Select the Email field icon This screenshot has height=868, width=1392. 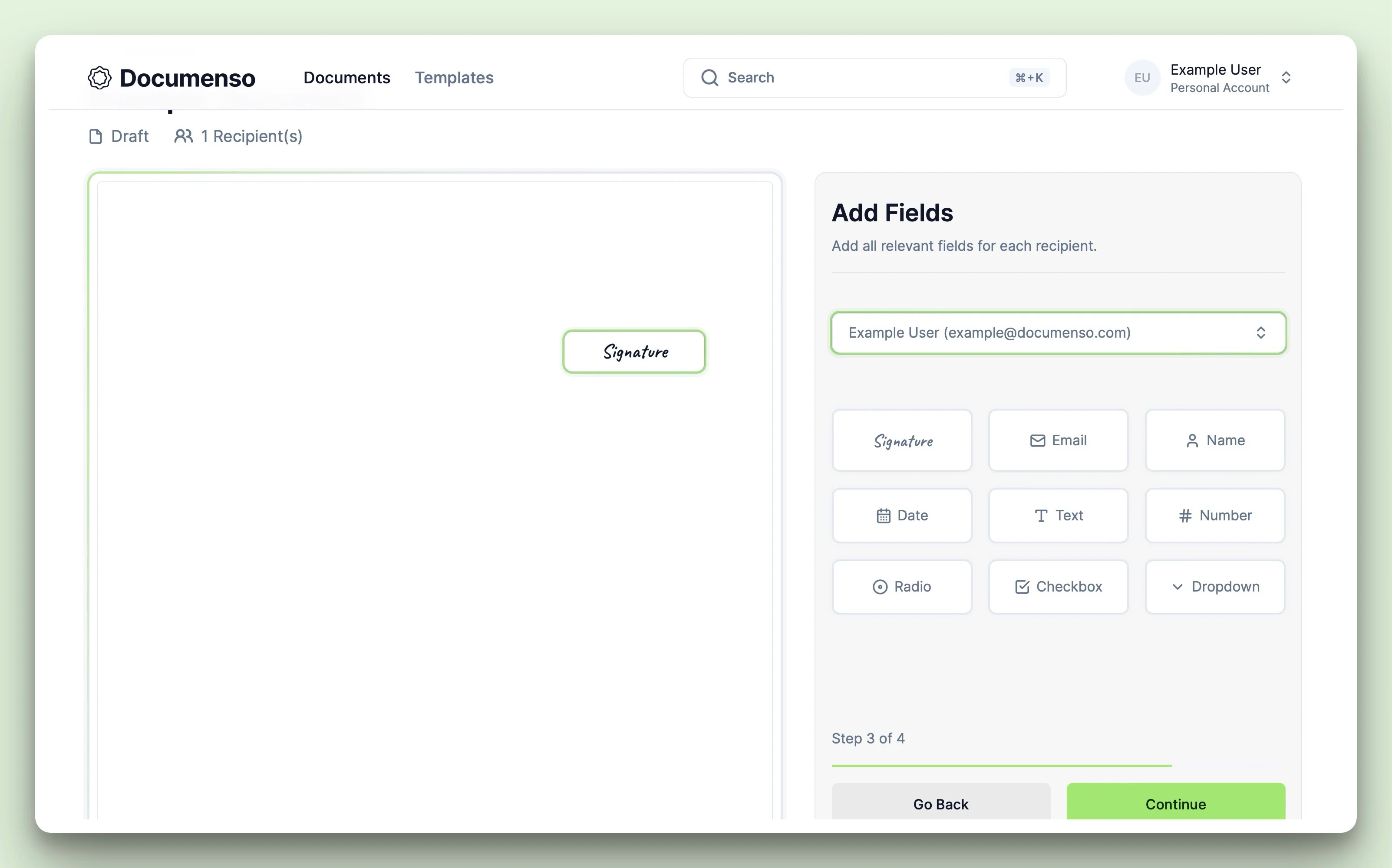point(1038,440)
